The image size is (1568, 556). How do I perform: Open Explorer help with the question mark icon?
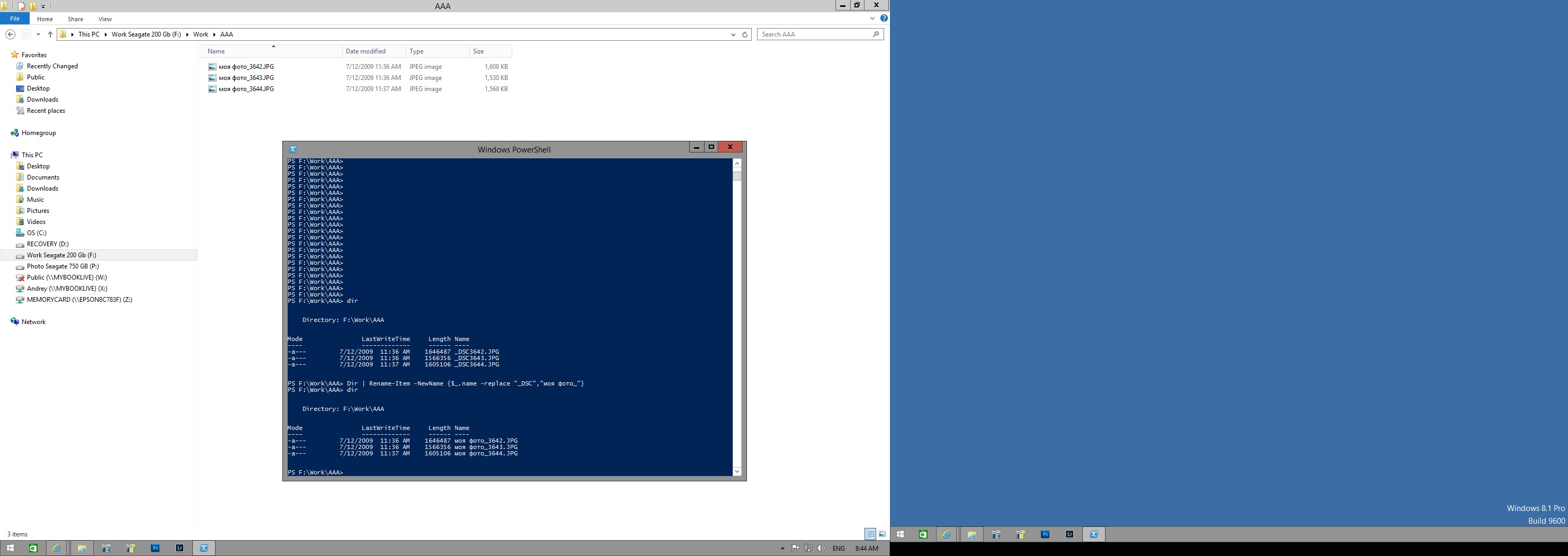pyautogui.click(x=884, y=18)
